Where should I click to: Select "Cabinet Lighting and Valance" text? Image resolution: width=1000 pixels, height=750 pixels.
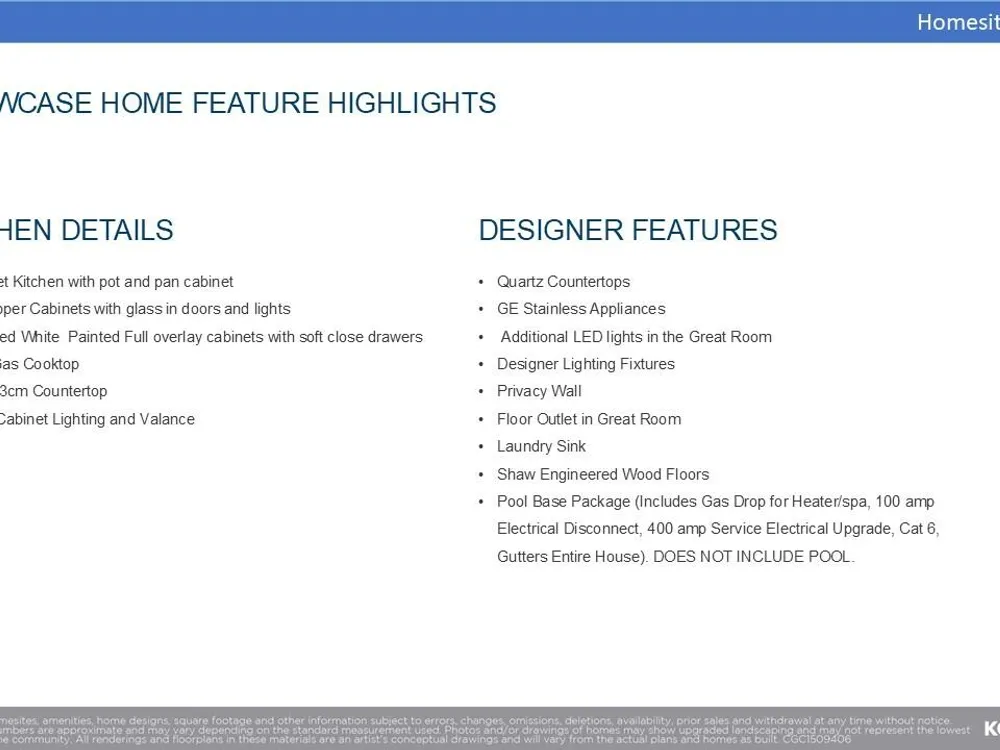tap(97, 419)
